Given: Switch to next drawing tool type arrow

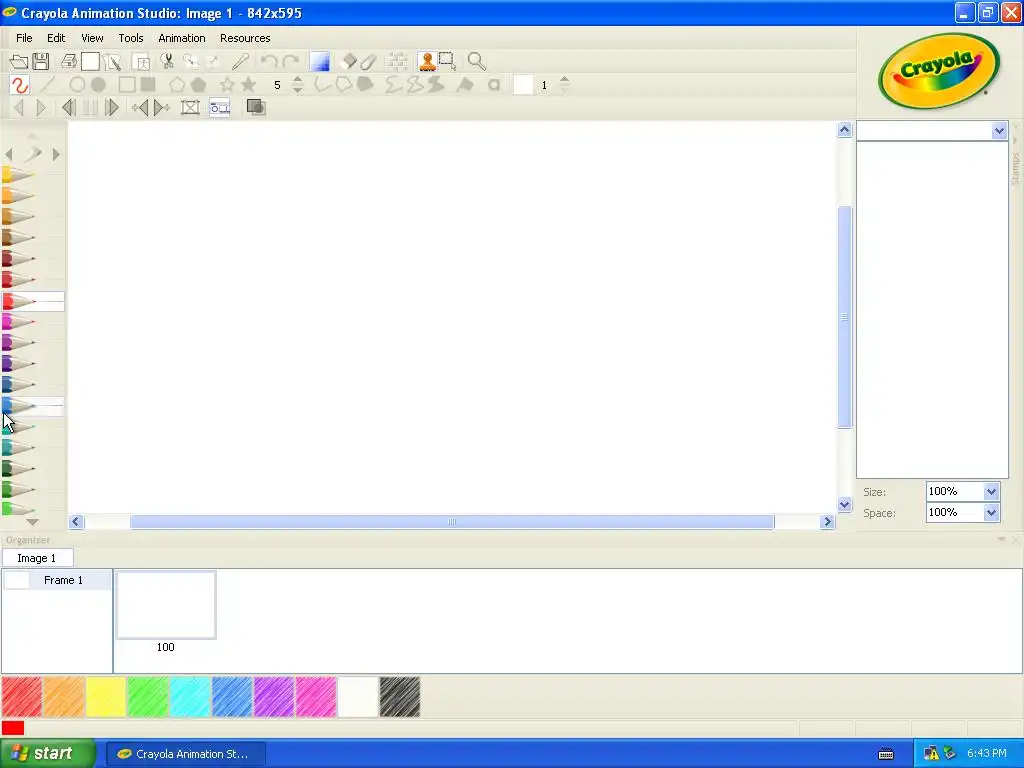Looking at the screenshot, I should pos(56,155).
